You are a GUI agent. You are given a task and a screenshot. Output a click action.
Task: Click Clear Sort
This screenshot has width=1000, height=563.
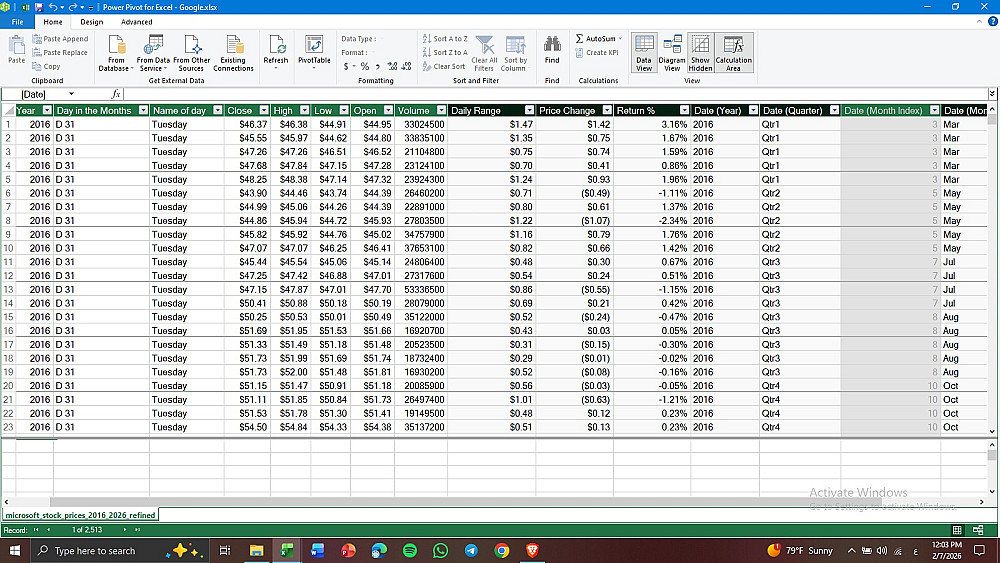(444, 66)
